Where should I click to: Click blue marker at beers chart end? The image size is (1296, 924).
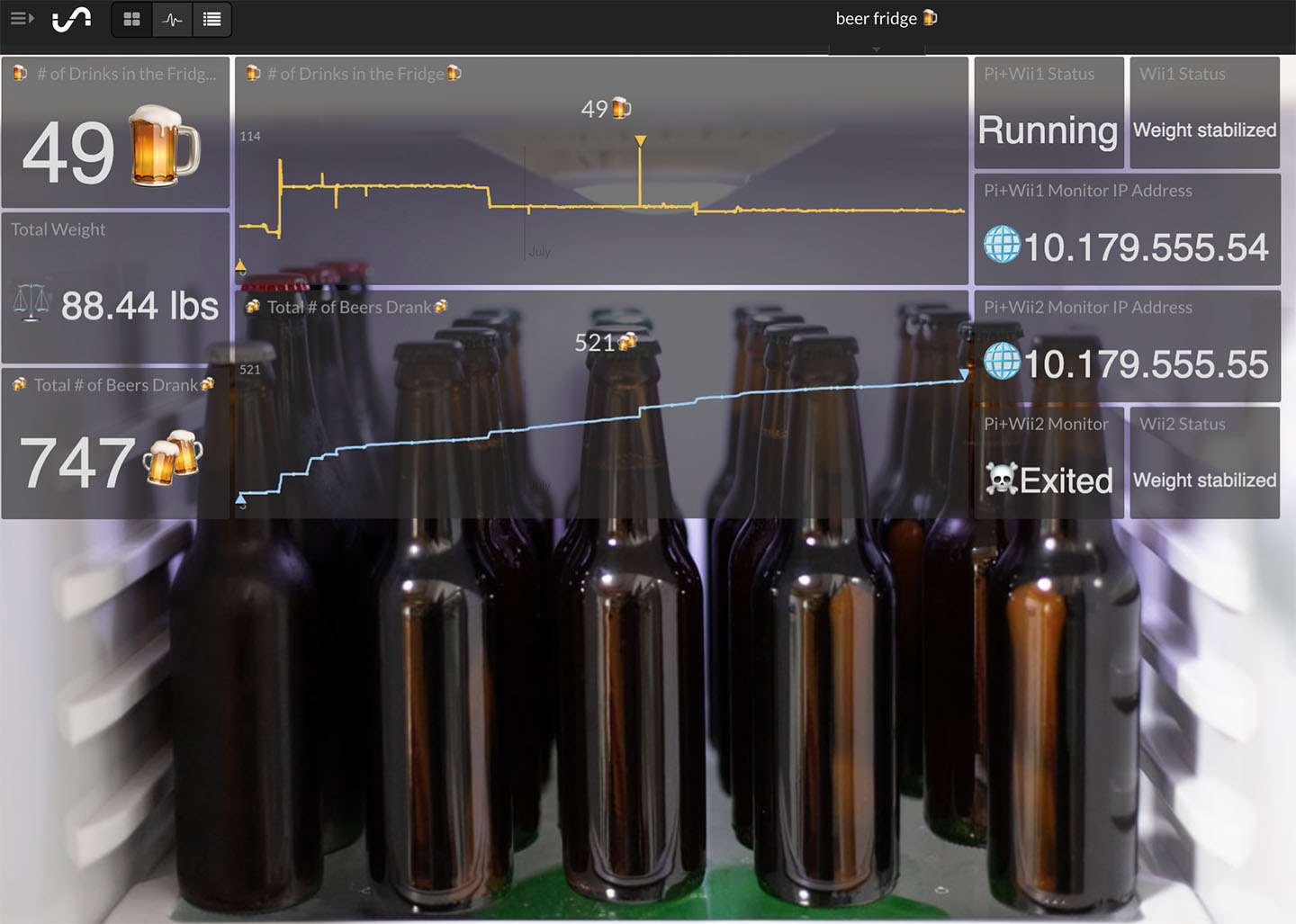click(x=964, y=373)
